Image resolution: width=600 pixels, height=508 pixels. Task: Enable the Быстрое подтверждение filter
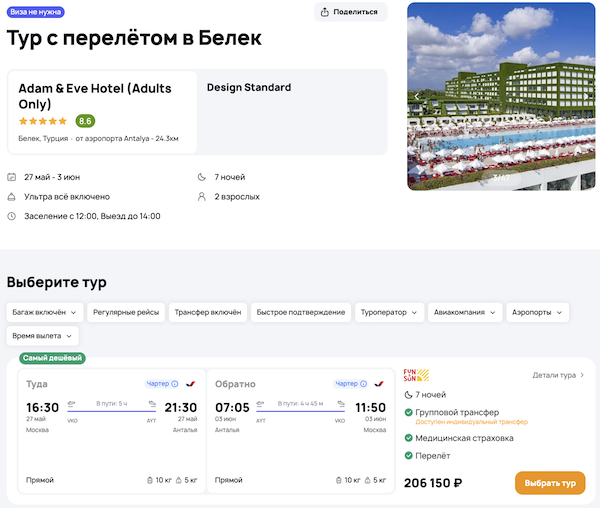click(300, 312)
